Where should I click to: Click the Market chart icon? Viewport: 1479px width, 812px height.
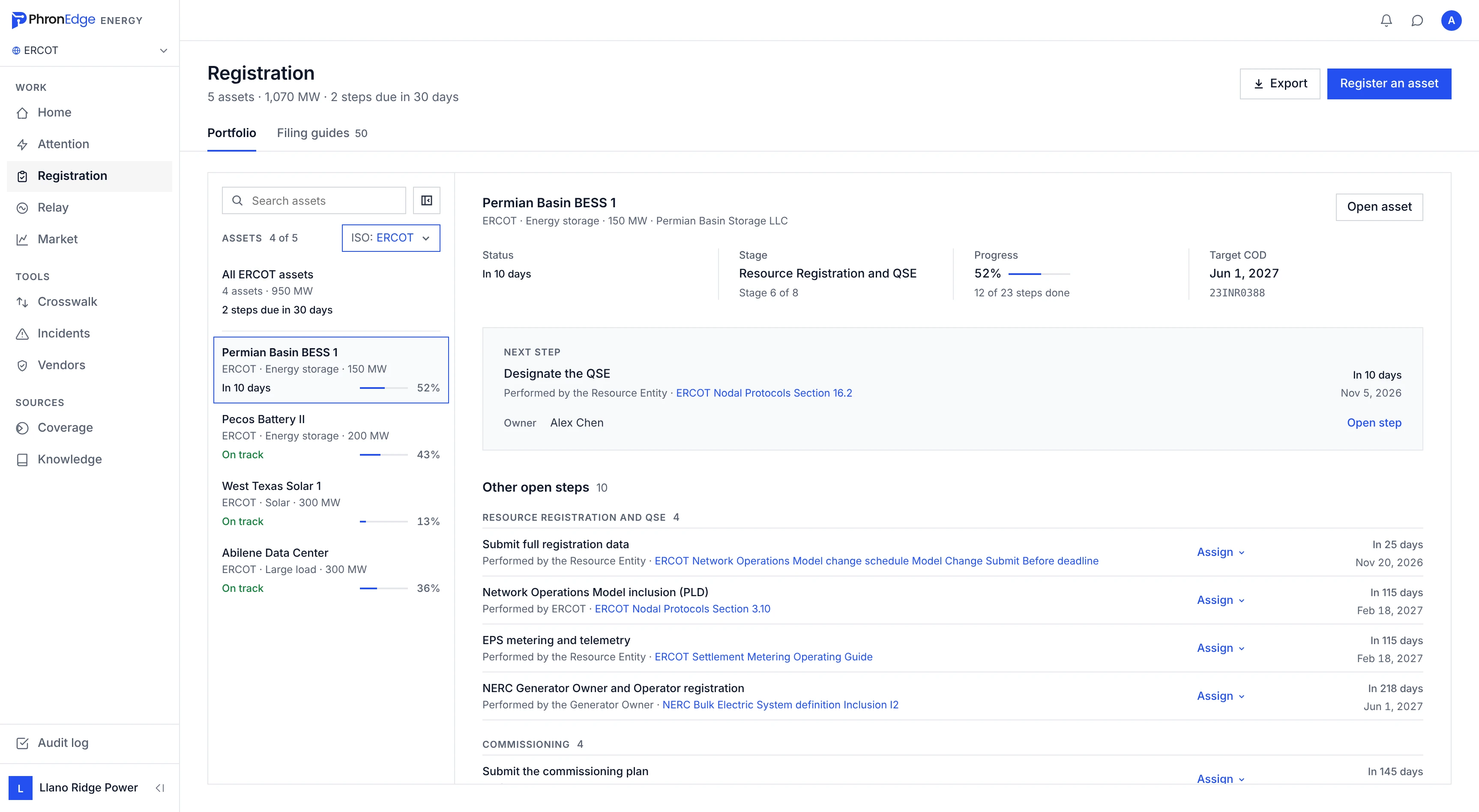[22, 239]
